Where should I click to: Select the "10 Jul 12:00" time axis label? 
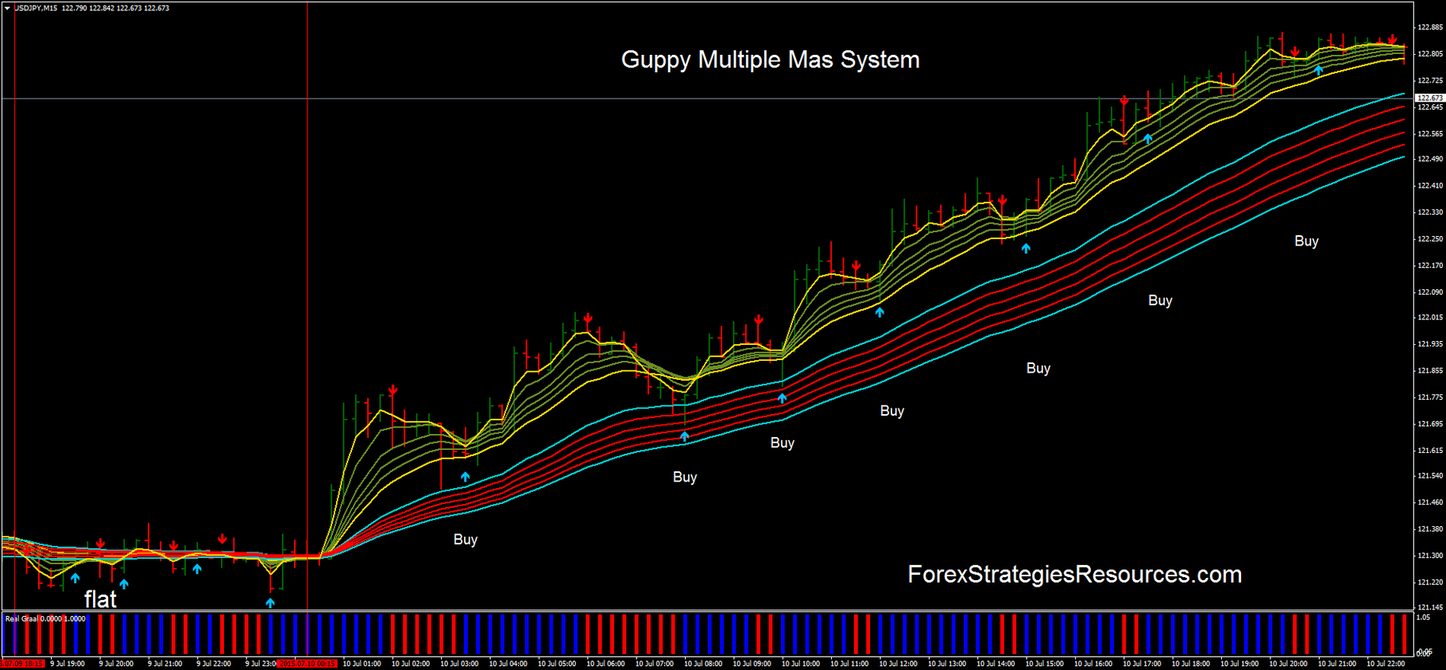[x=898, y=663]
